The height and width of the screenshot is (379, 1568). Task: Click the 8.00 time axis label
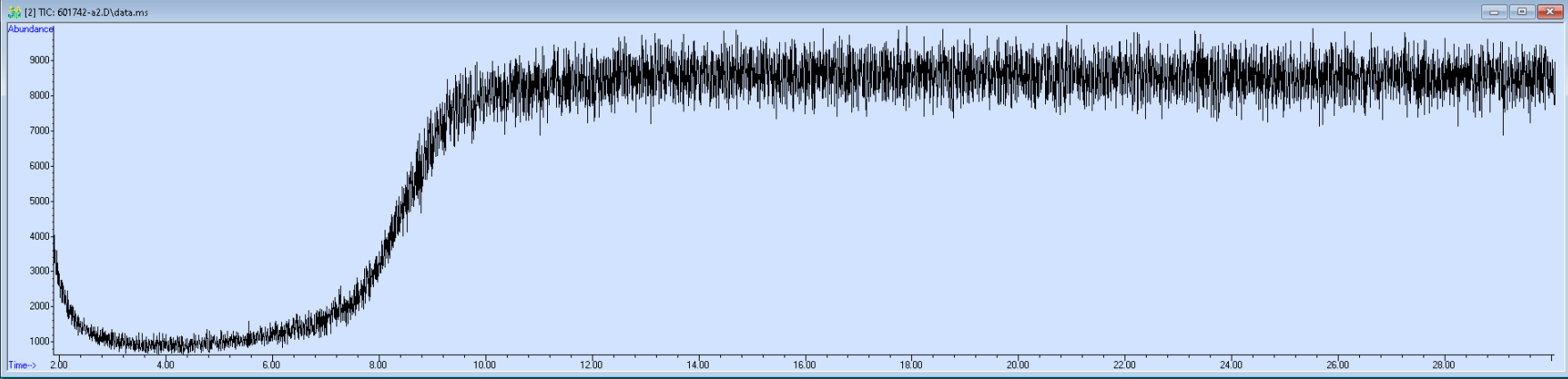click(x=378, y=366)
